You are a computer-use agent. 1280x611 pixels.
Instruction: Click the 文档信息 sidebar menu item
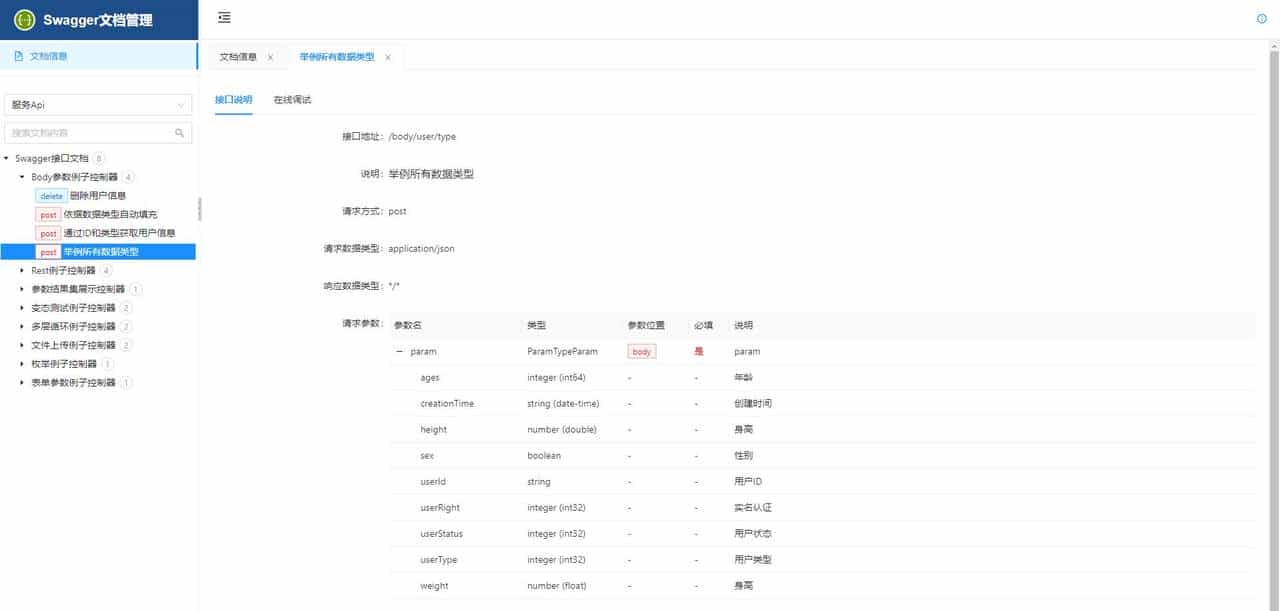click(47, 55)
